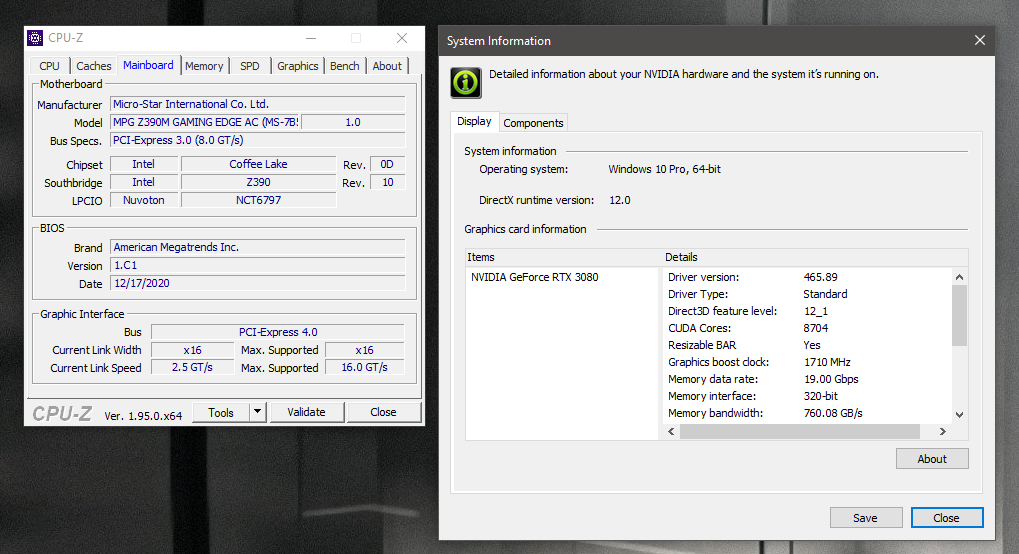Switch to the CPU tab in CPU-Z
This screenshot has height=554, width=1019.
tap(49, 66)
